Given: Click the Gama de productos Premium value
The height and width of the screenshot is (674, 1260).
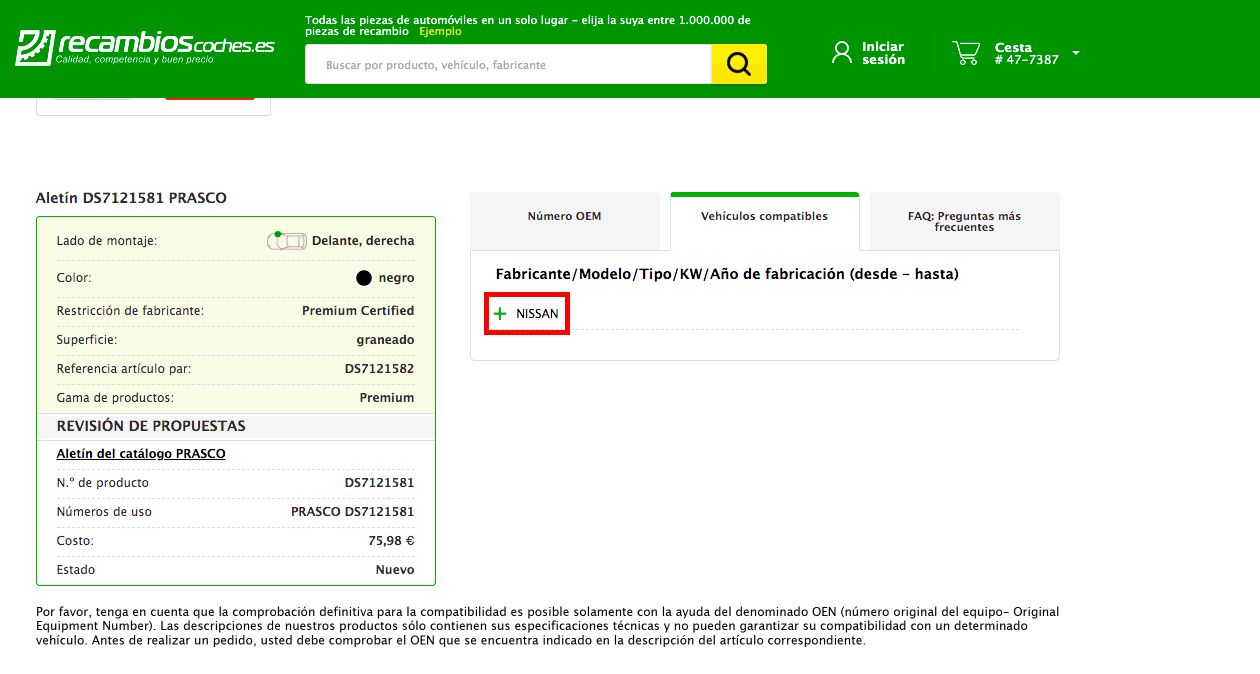Looking at the screenshot, I should (387, 398).
